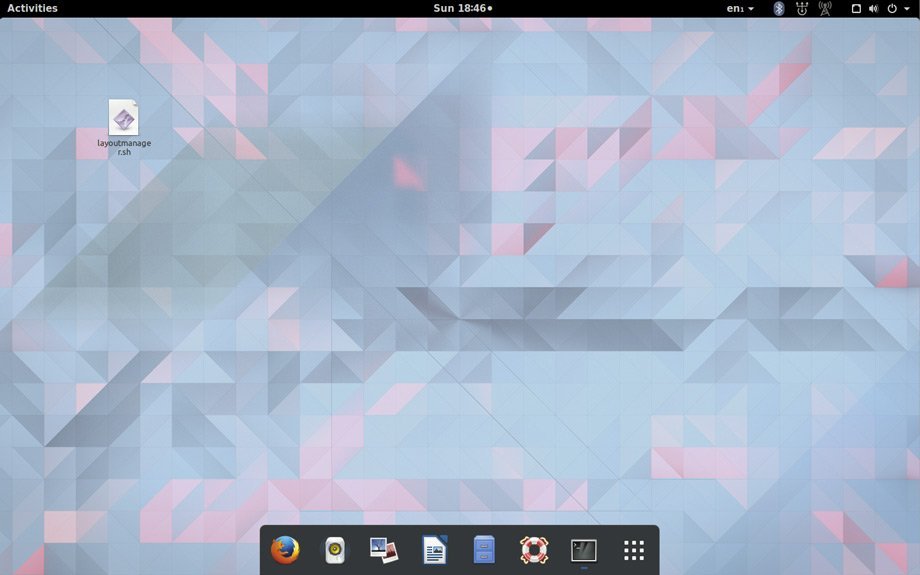Open the Activities overview
920x575 pixels.
tap(32, 8)
